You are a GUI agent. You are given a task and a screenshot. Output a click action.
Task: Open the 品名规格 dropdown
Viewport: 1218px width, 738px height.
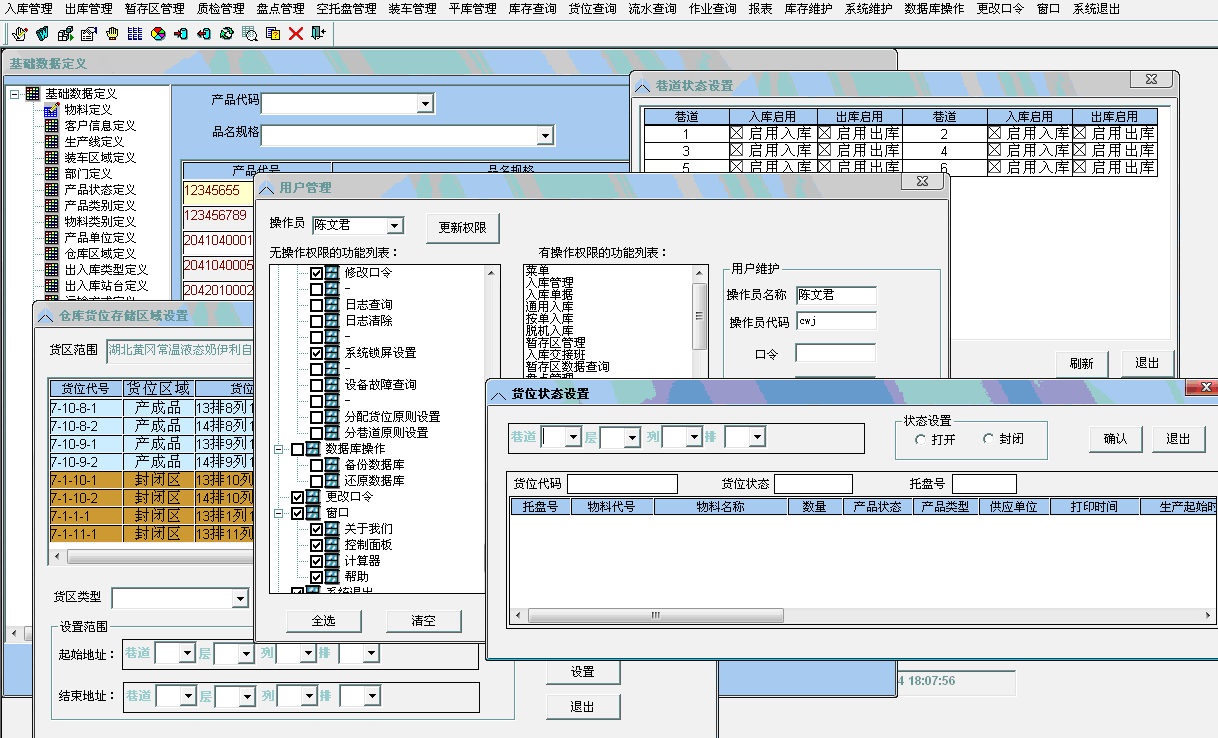tap(545, 135)
